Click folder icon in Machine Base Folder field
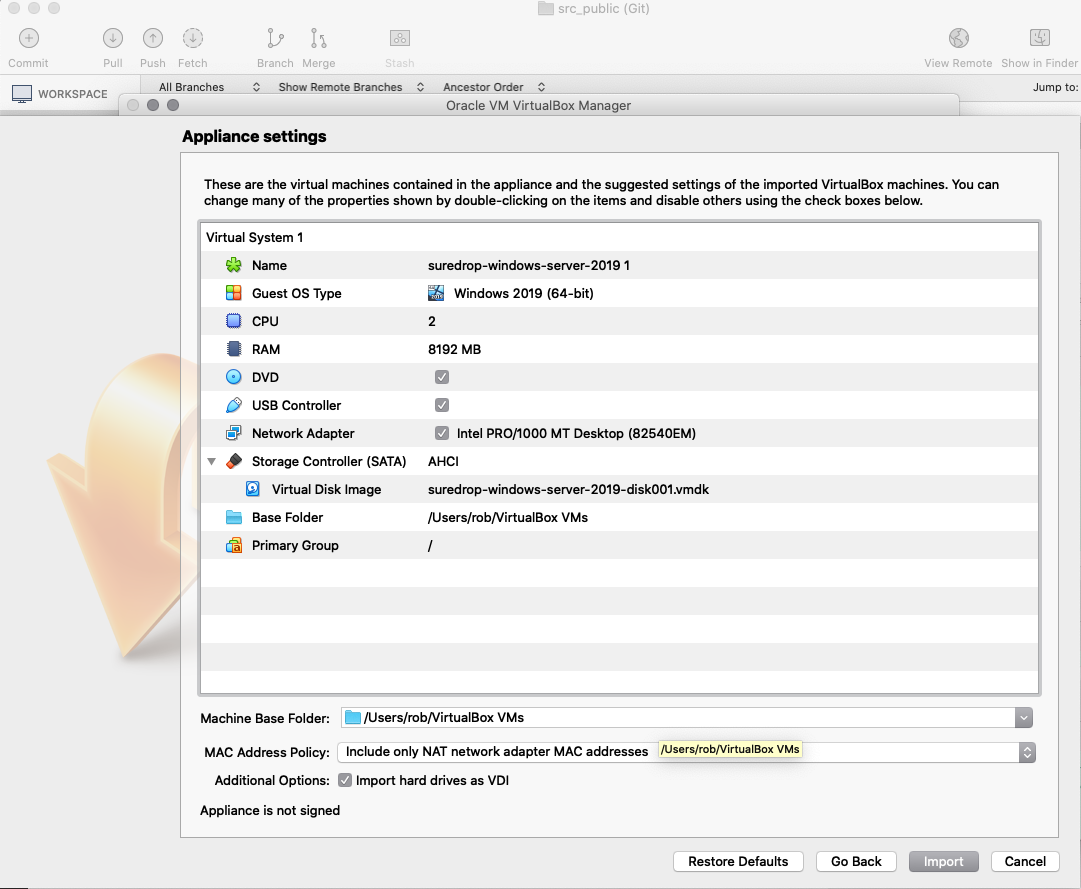 (353, 717)
